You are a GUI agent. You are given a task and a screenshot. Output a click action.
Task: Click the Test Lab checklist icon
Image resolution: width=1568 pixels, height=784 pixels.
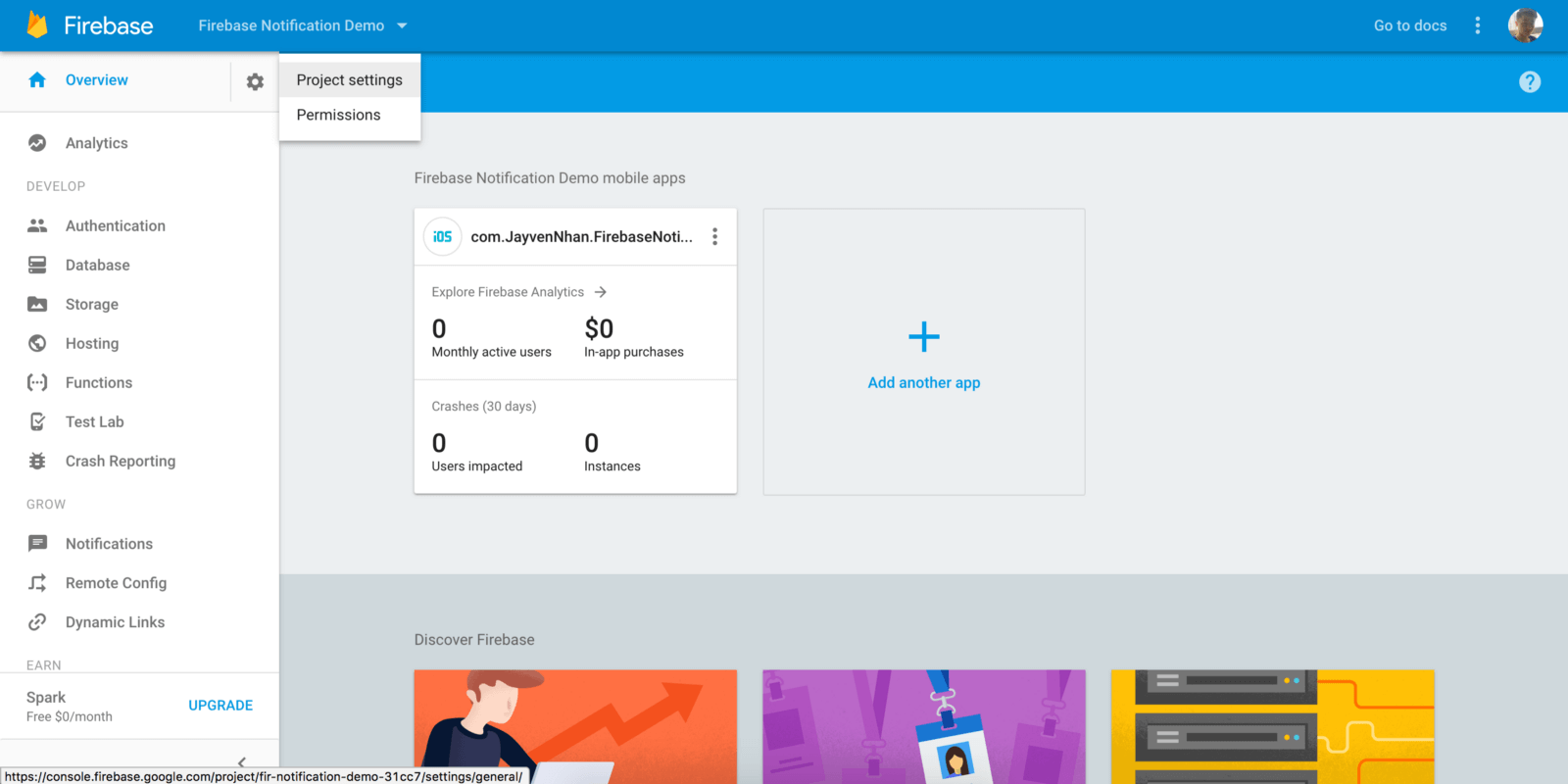37,421
